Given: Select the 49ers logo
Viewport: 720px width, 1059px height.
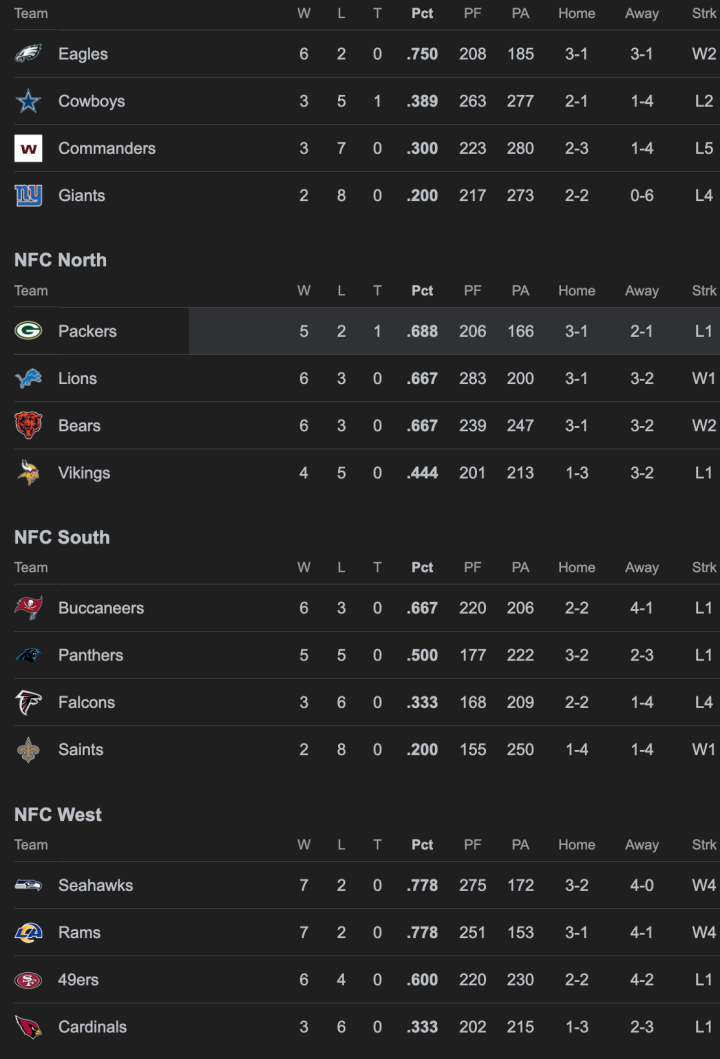Looking at the screenshot, I should point(28,979).
